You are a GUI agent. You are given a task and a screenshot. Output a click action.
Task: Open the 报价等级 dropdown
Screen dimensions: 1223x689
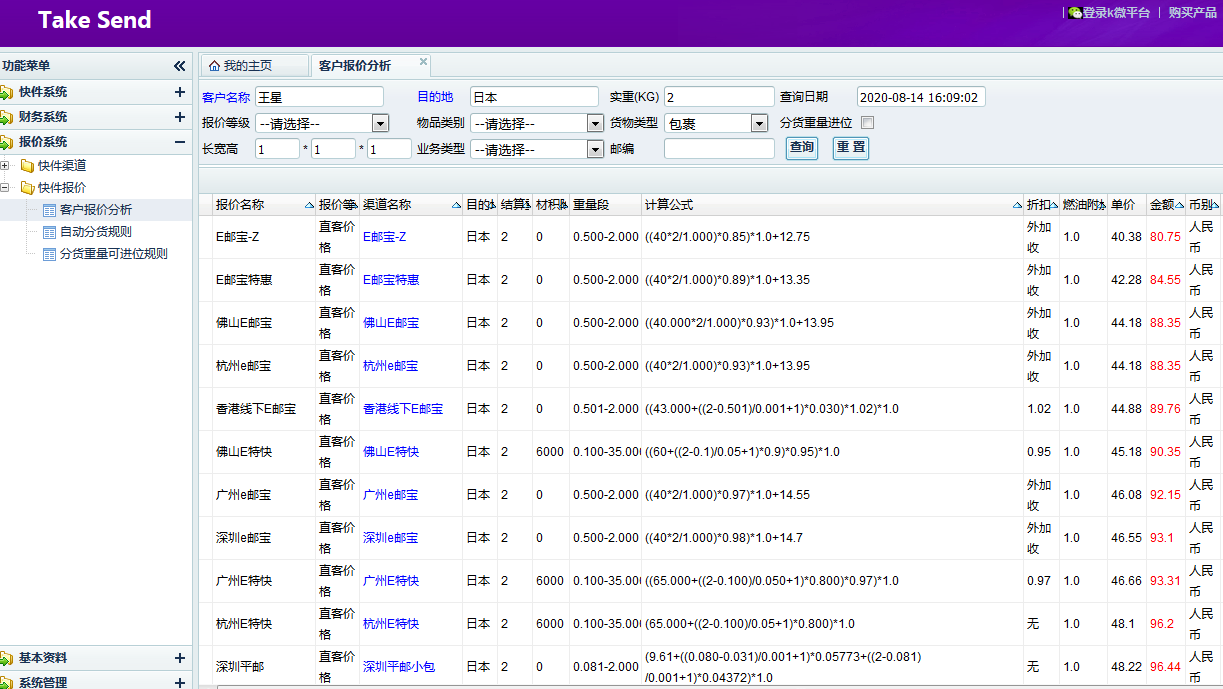[380, 124]
